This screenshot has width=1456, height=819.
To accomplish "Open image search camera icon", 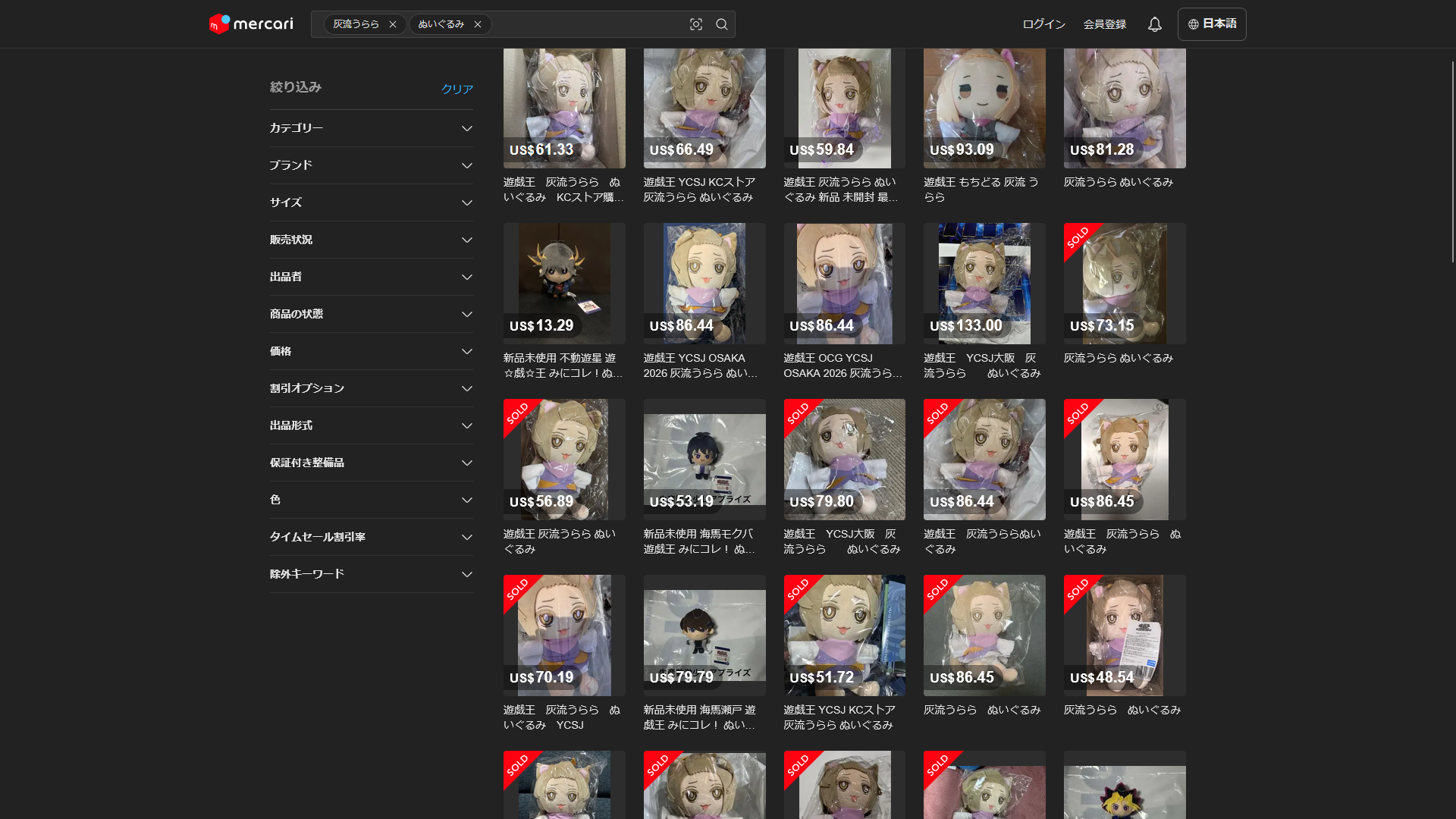I will pos(696,24).
